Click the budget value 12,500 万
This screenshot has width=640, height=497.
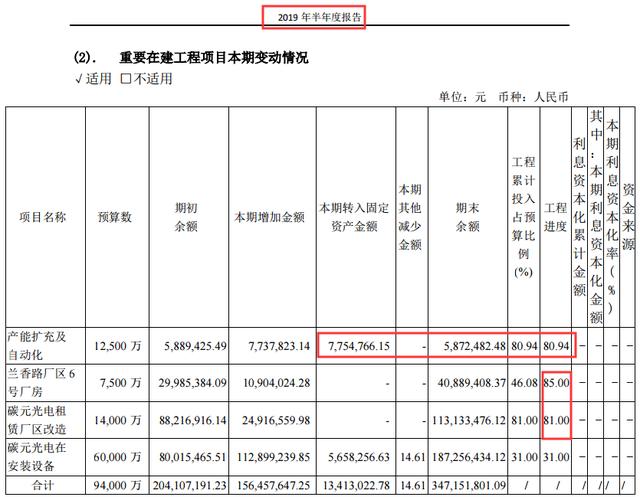point(118,346)
